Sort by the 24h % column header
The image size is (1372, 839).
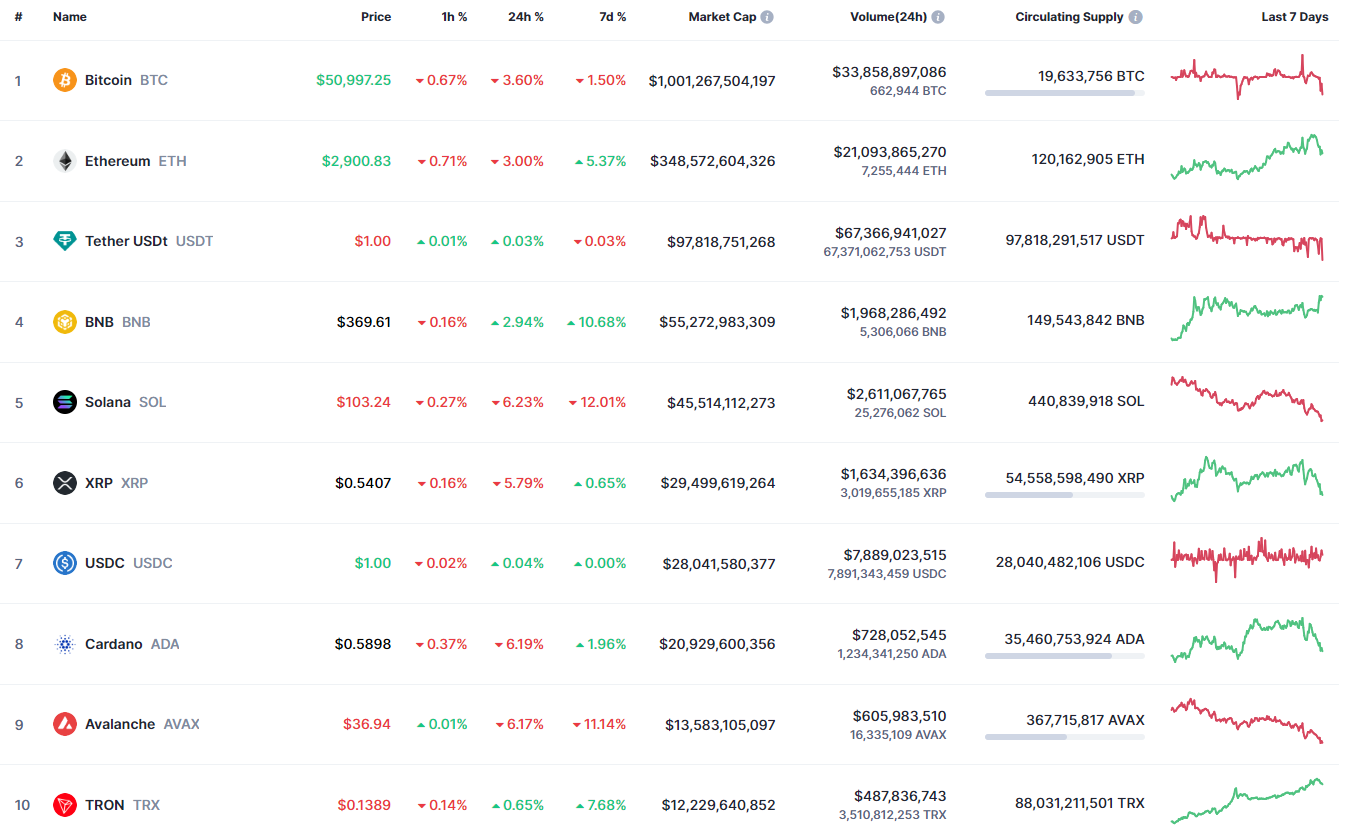pyautogui.click(x=525, y=17)
